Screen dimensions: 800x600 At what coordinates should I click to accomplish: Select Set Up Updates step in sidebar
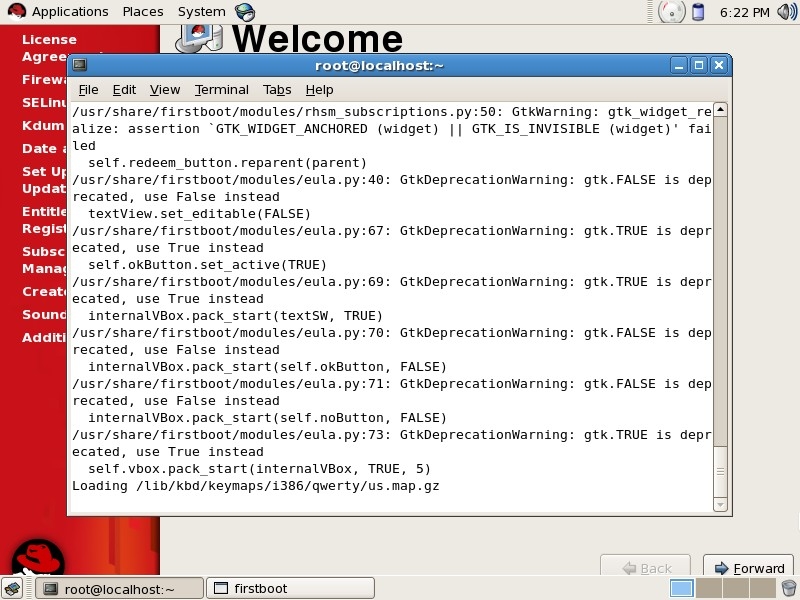click(44, 180)
